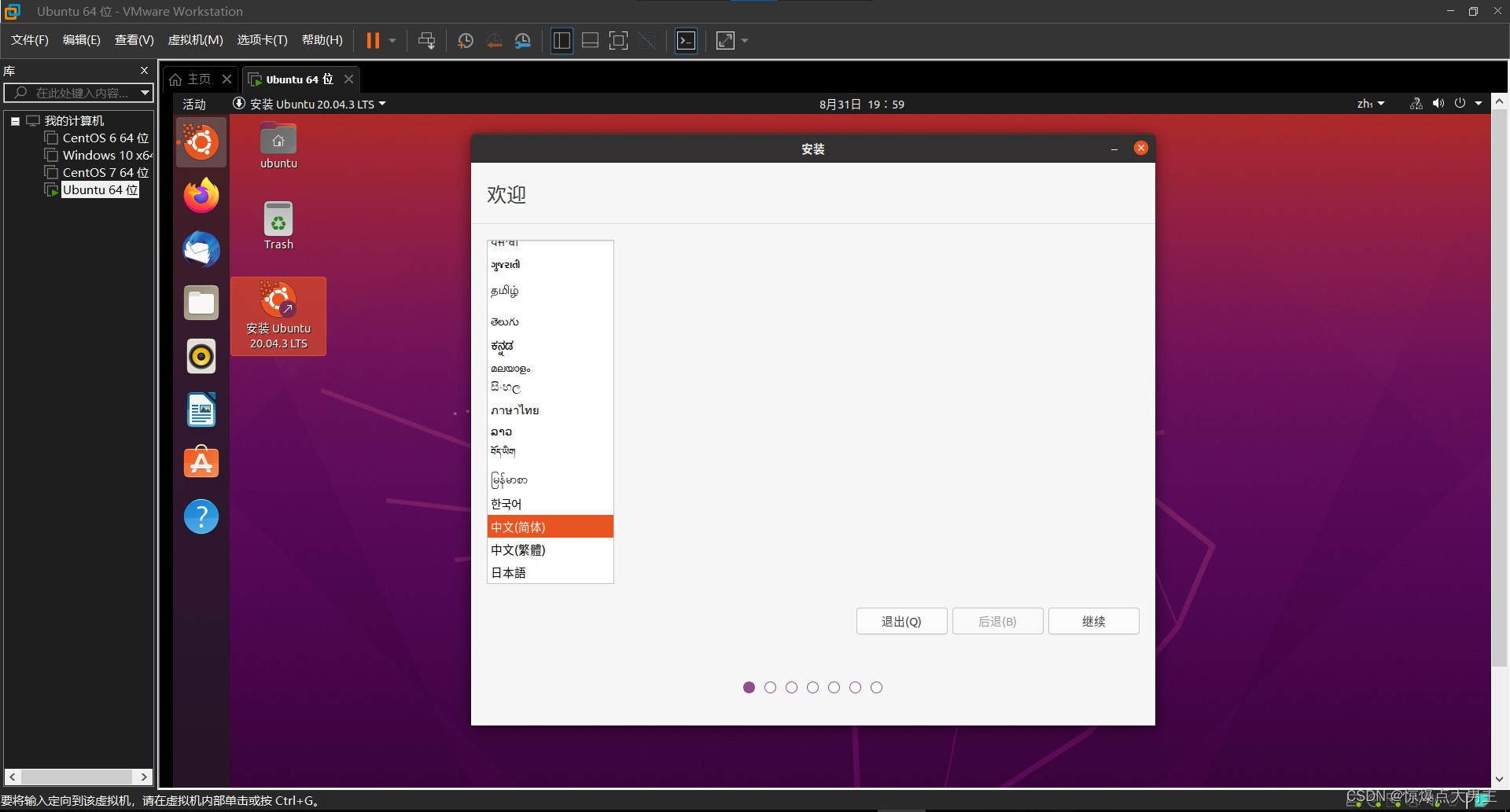The width and height of the screenshot is (1510, 812).
Task: Toggle the VMware console view button
Action: pyautogui.click(x=686, y=40)
